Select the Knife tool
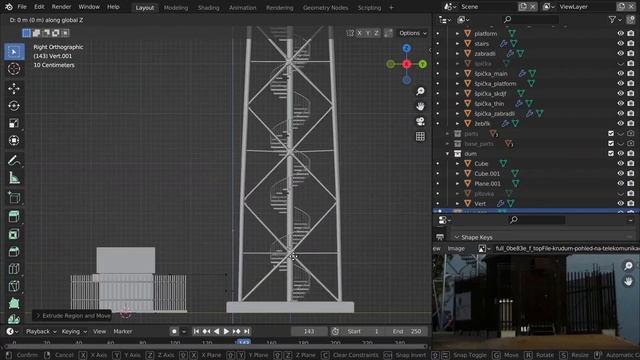 [14, 286]
